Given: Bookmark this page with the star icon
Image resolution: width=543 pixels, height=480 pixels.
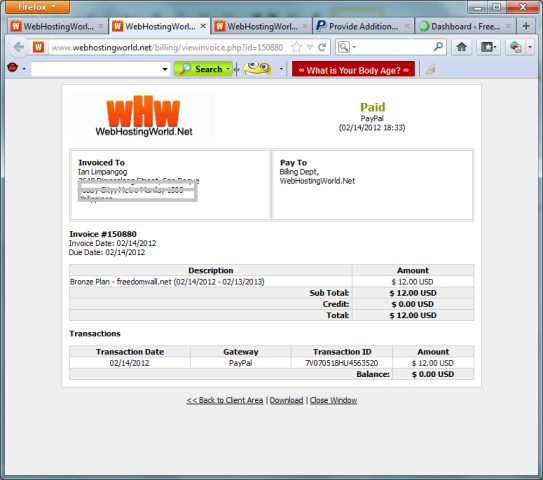Looking at the screenshot, I should pyautogui.click(x=296, y=47).
